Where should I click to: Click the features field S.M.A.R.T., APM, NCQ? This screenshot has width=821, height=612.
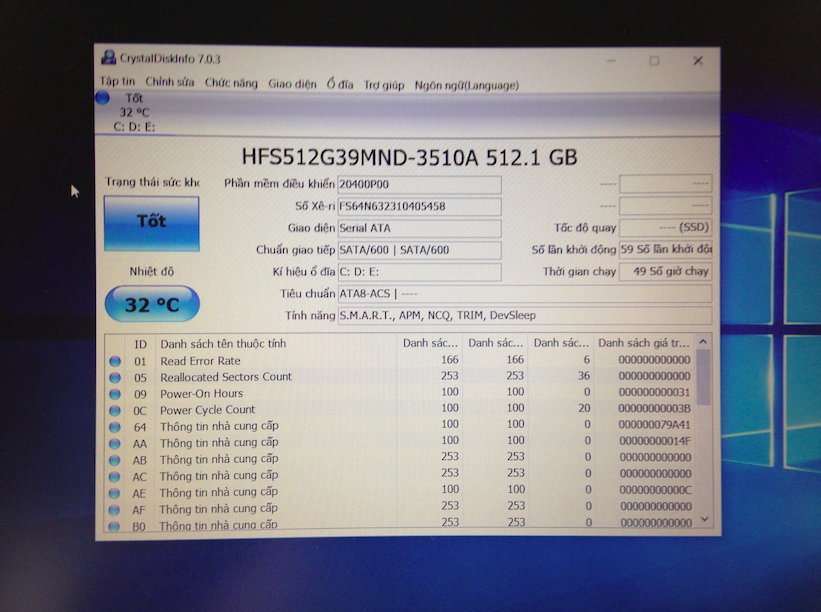pyautogui.click(x=525, y=316)
